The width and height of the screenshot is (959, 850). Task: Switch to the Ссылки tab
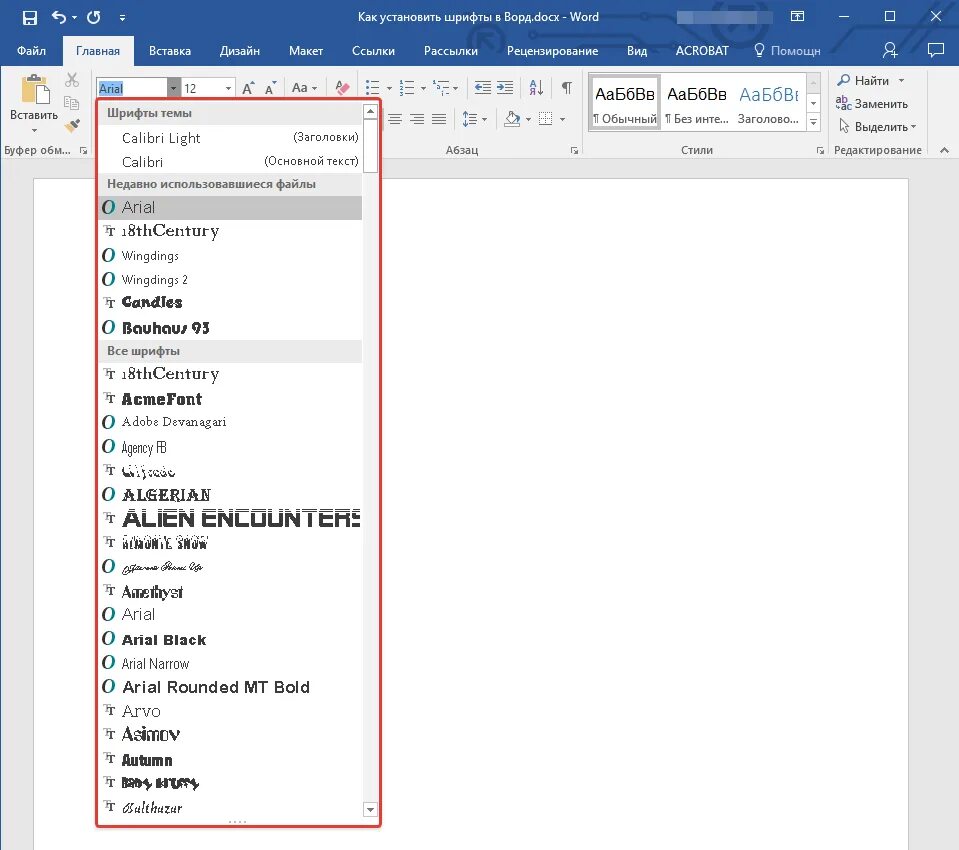373,51
